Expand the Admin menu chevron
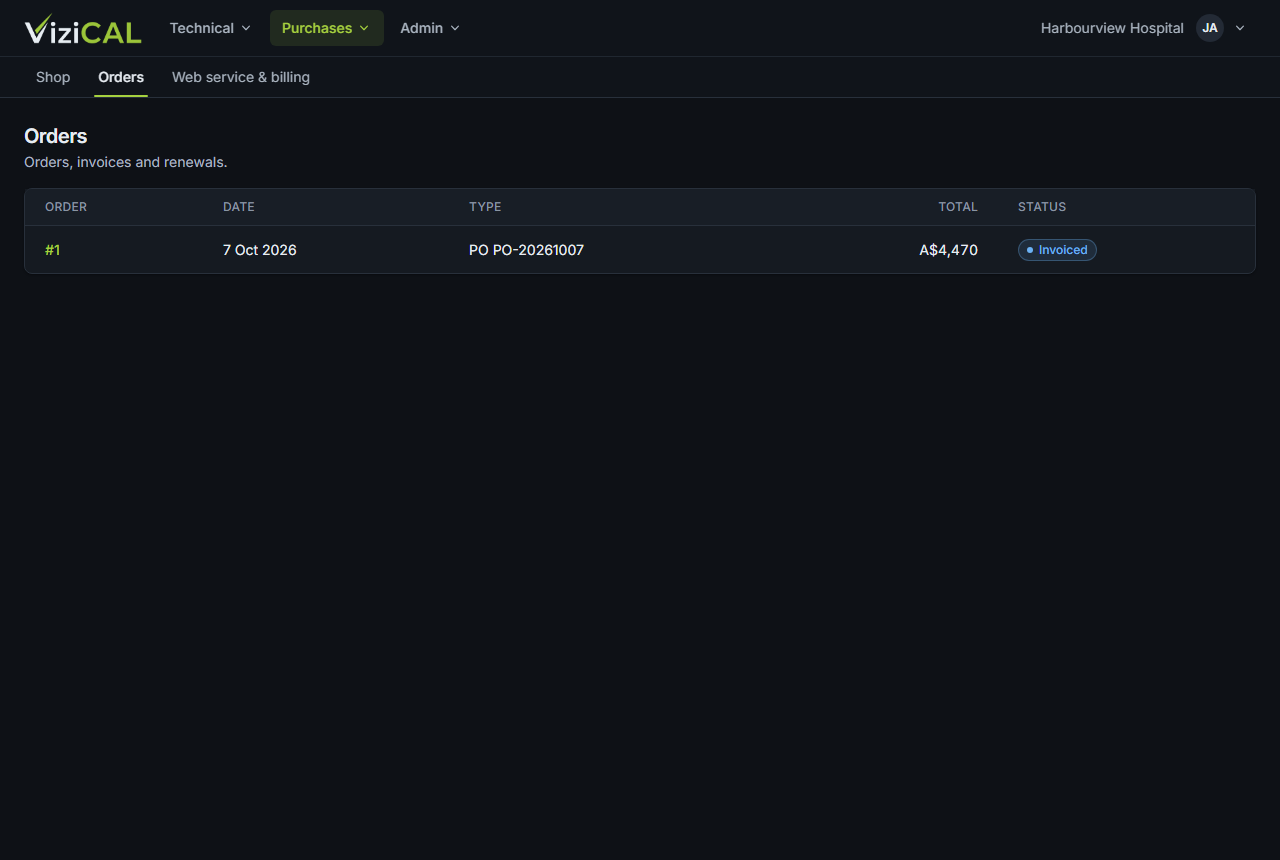The height and width of the screenshot is (860, 1280). click(x=455, y=28)
